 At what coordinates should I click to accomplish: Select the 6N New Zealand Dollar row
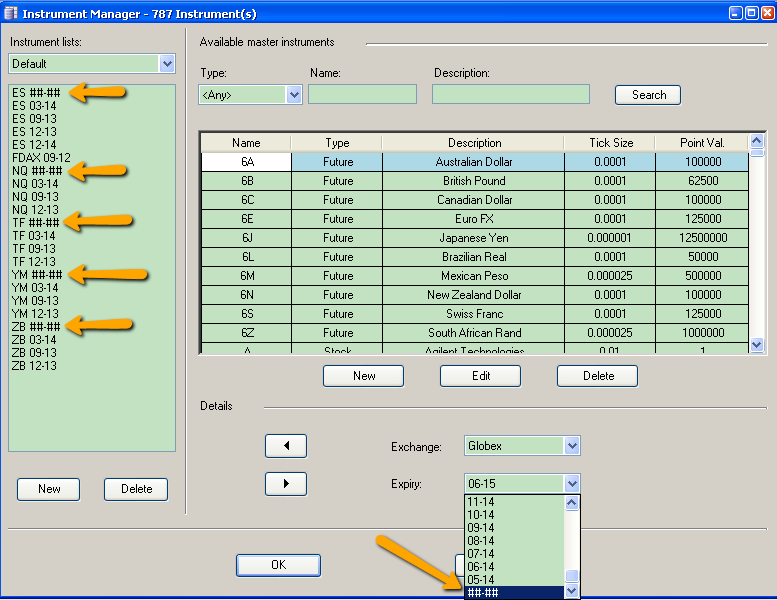tap(475, 295)
